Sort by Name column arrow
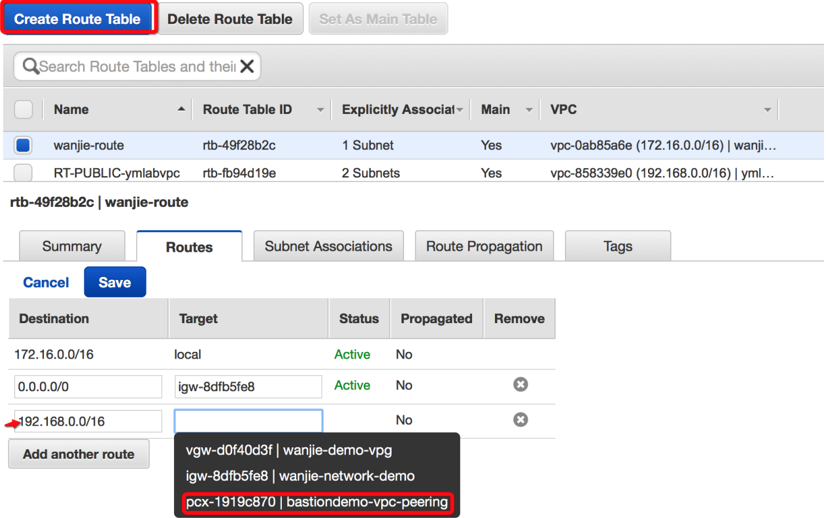826x518 pixels. 181,109
